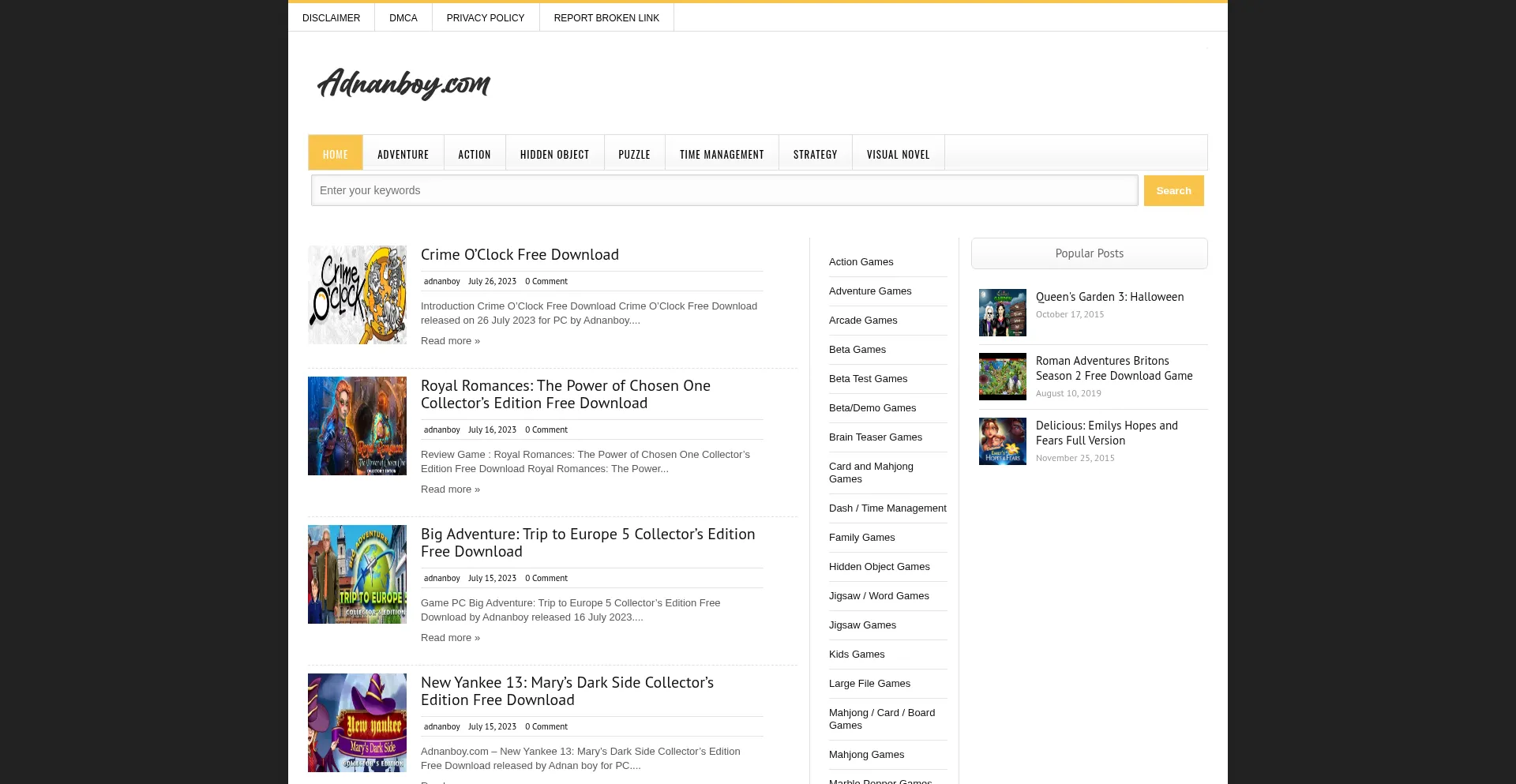Image resolution: width=1516 pixels, height=784 pixels.
Task: Open Arcade Games category
Action: [863, 320]
